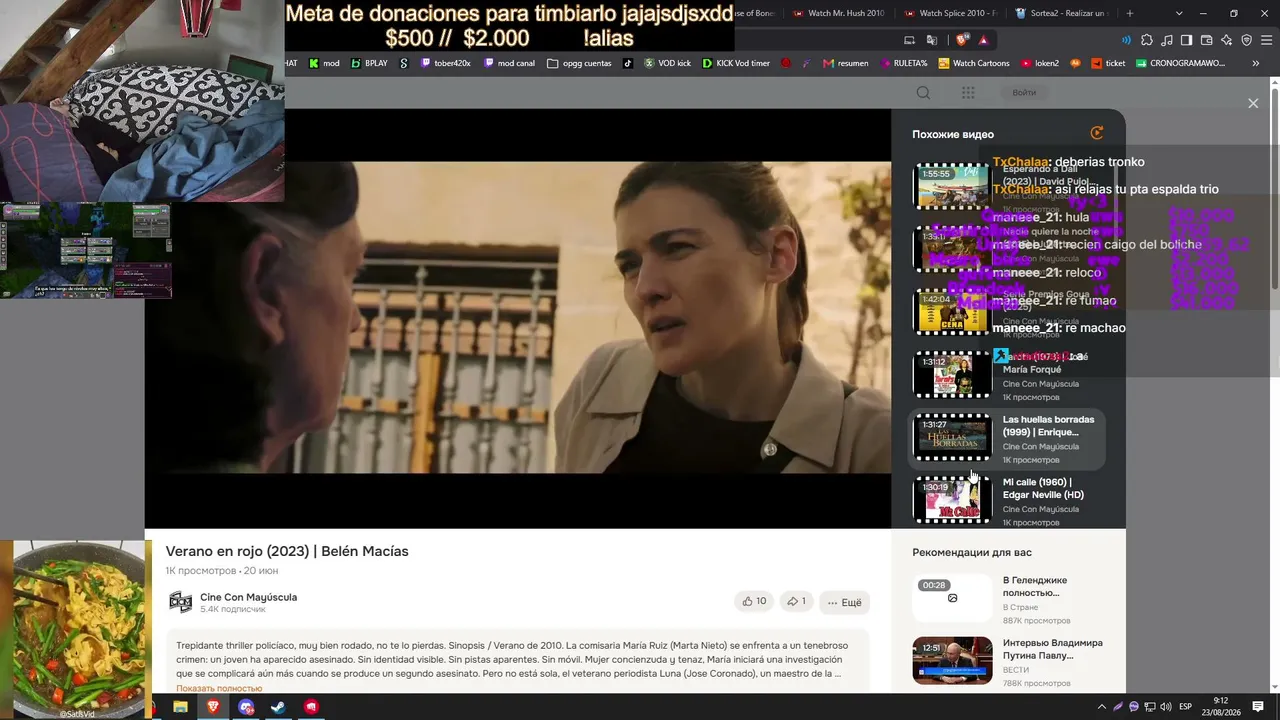Open the Mi calle (1960) Edgar Neville title
This screenshot has height=720, width=1280.
[1043, 488]
